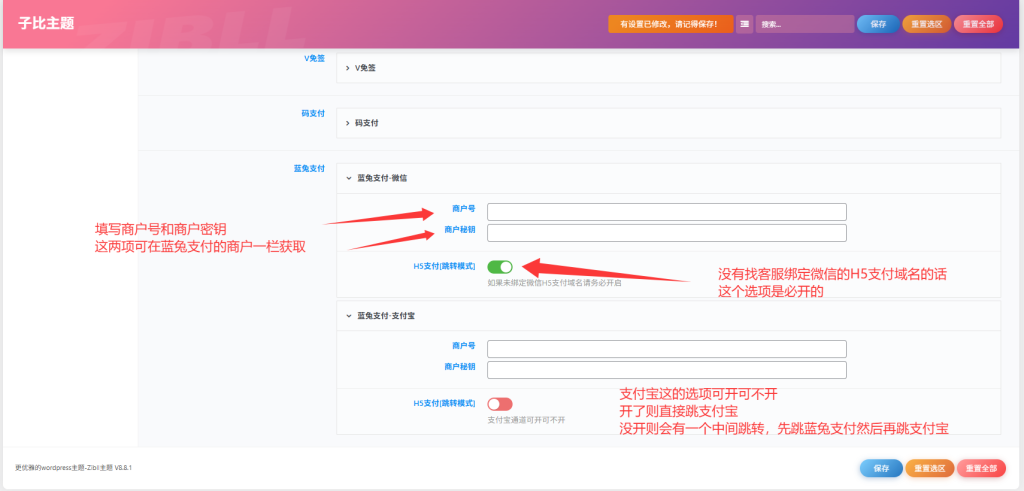Click the bottom 重置选区 button
Screen dimensions: 1024x491
[929, 468]
